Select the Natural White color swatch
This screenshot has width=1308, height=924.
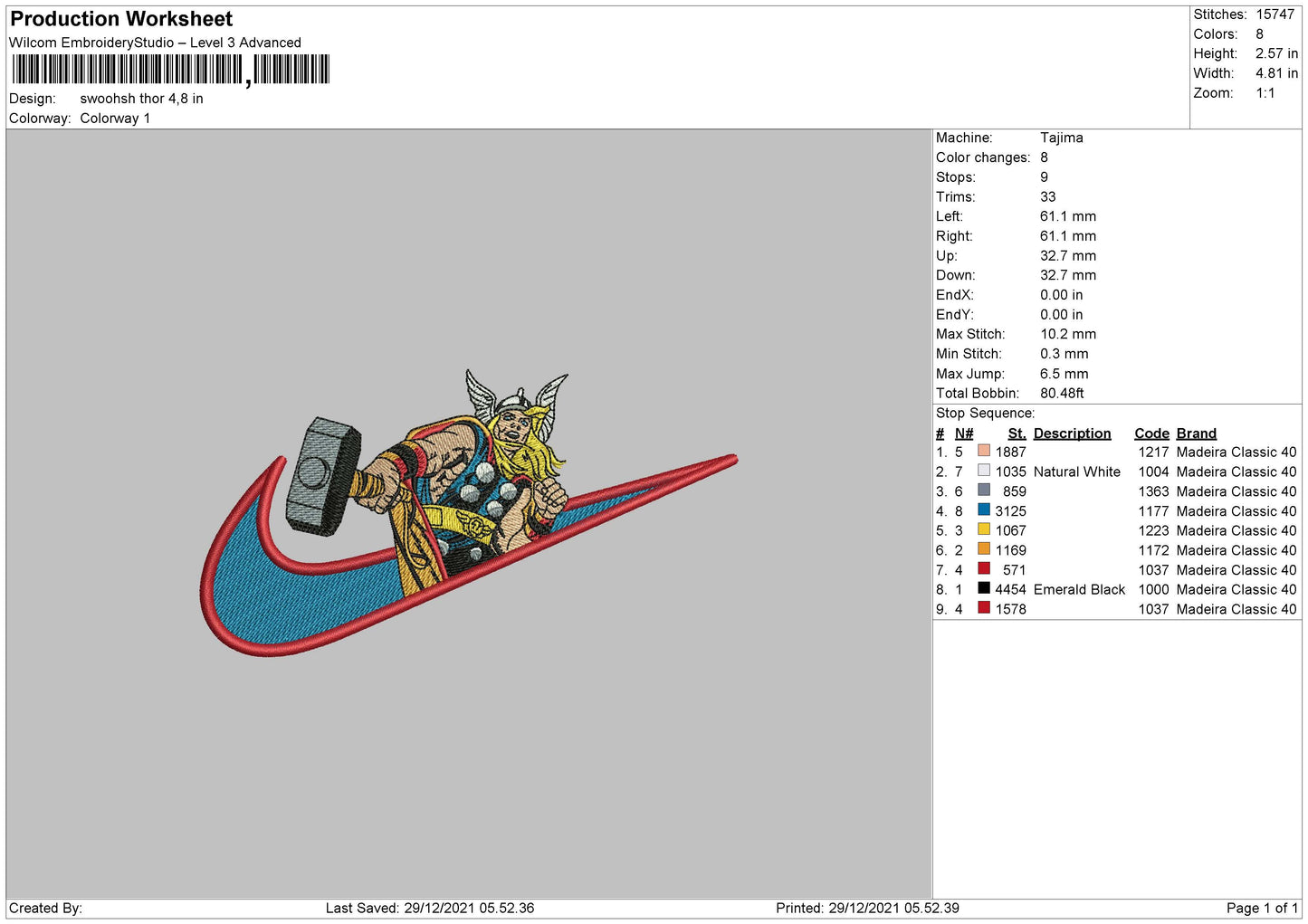(983, 471)
